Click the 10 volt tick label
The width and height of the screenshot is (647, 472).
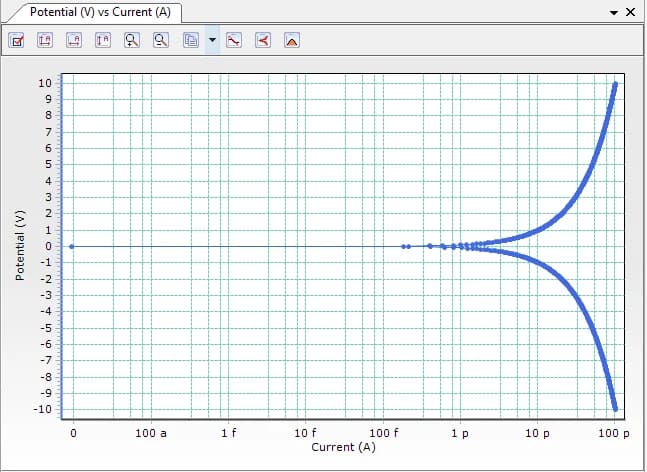45,83
